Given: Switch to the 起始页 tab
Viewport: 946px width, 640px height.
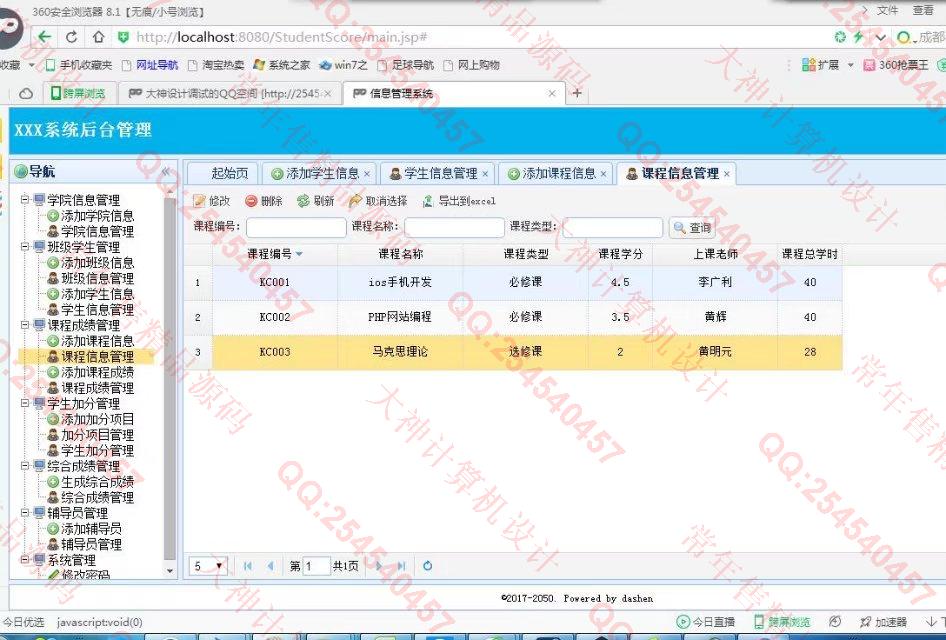Looking at the screenshot, I should [224, 174].
